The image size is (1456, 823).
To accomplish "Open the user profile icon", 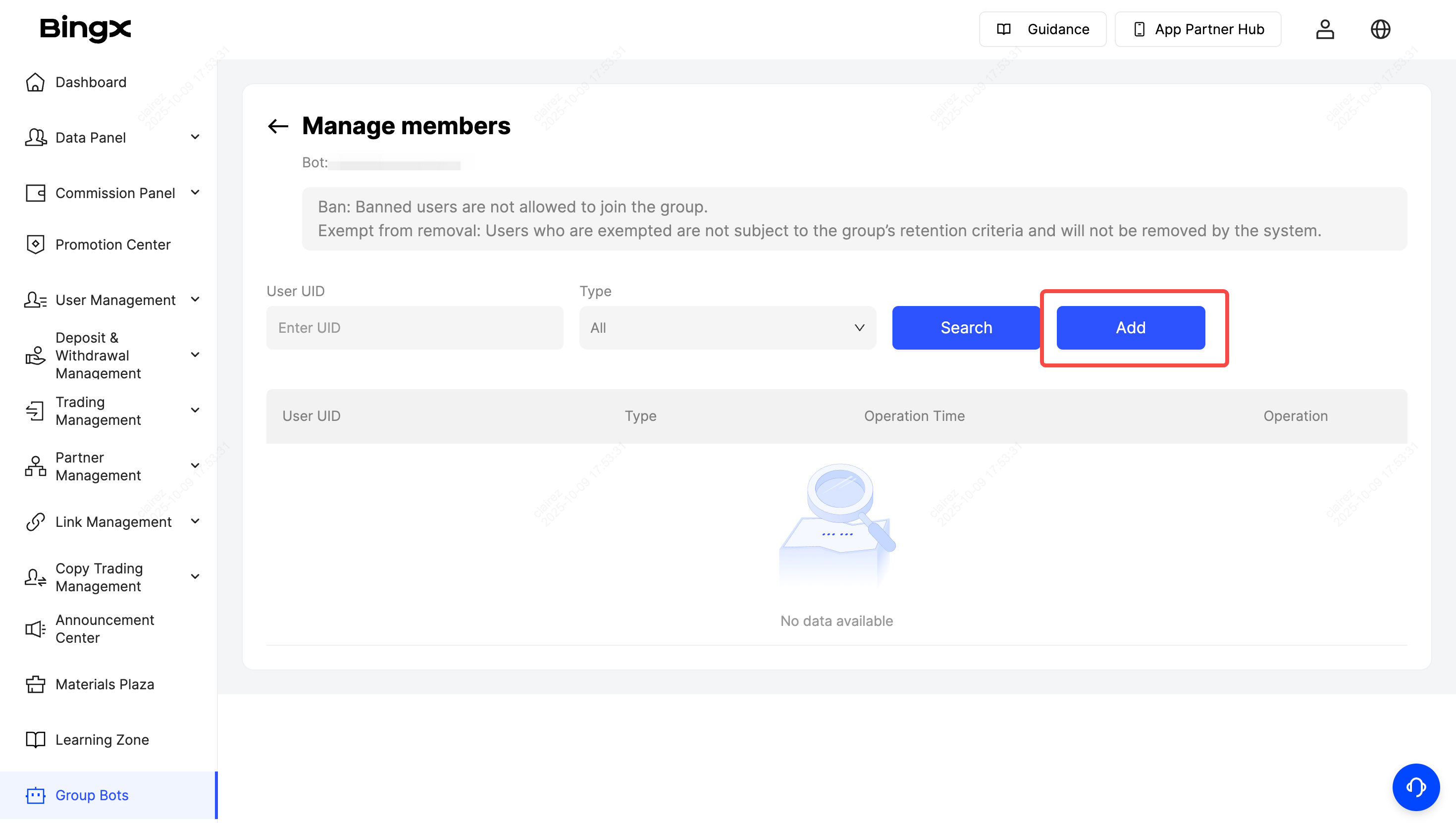I will tap(1324, 29).
